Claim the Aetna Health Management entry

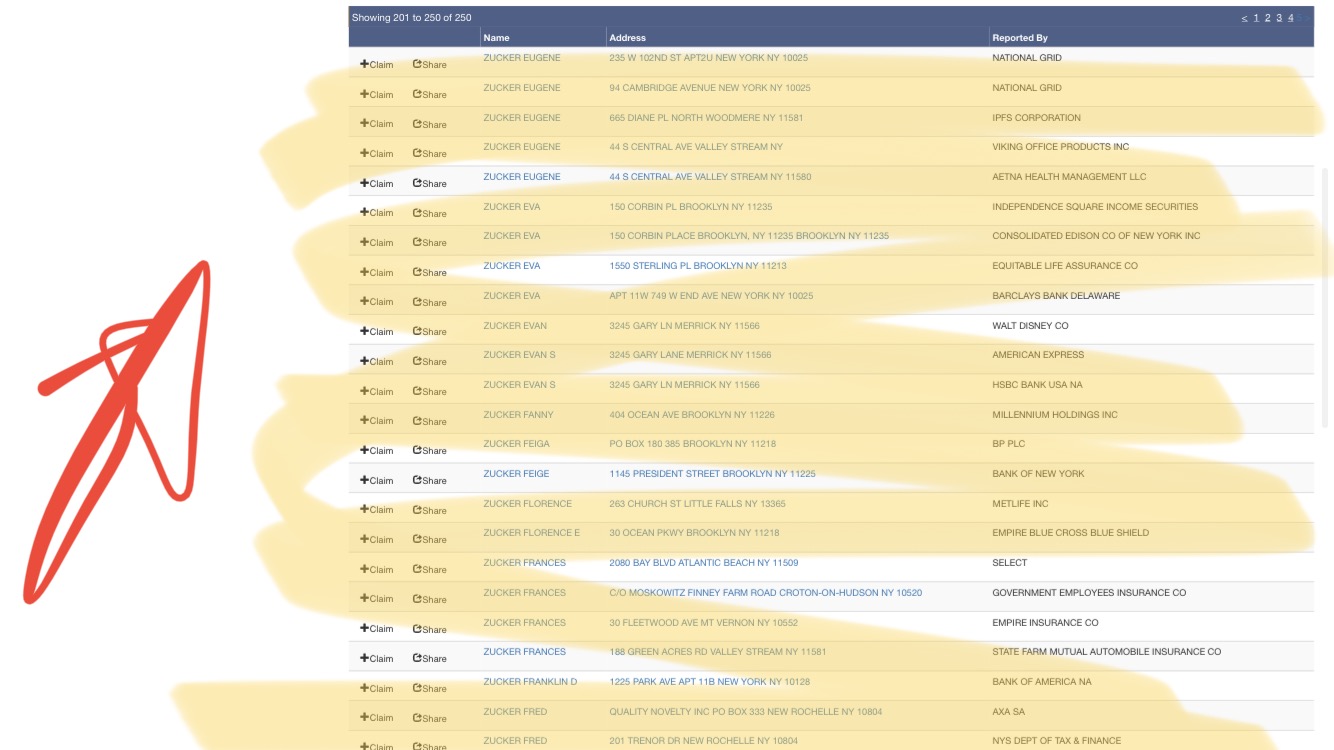(x=377, y=184)
